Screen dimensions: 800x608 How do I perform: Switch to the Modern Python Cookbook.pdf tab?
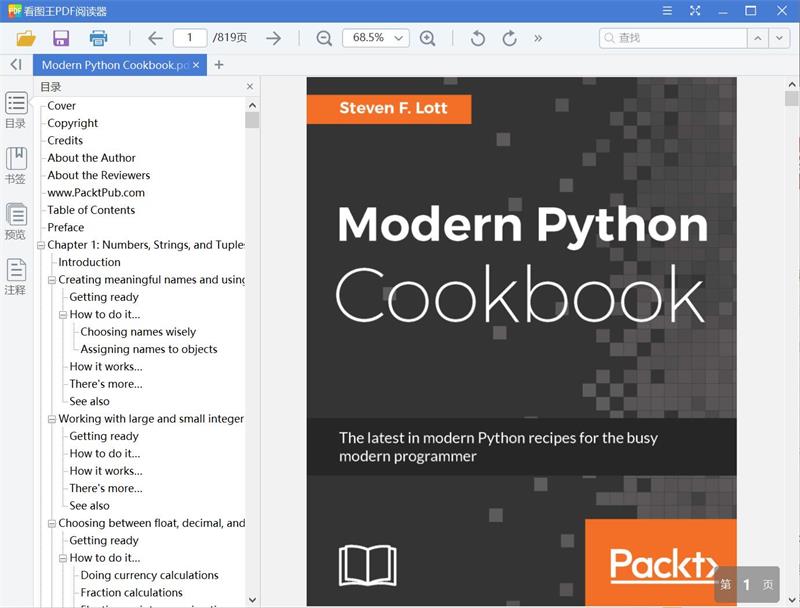(x=118, y=63)
